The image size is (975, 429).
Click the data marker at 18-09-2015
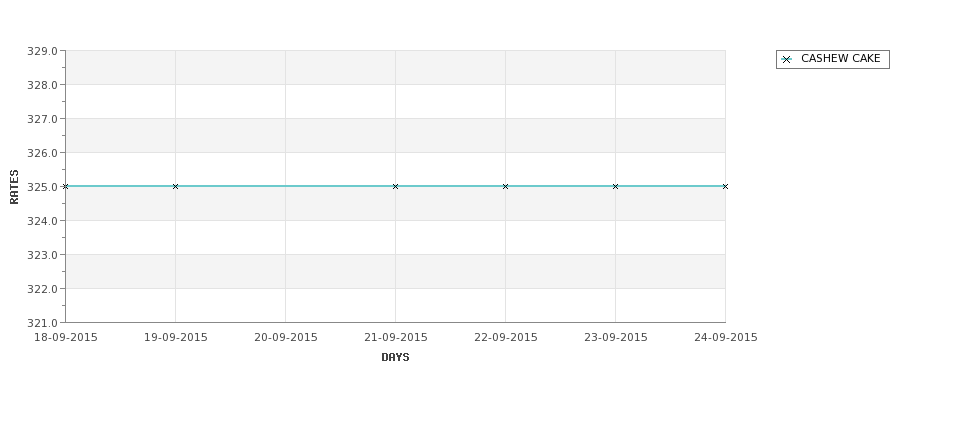click(65, 187)
